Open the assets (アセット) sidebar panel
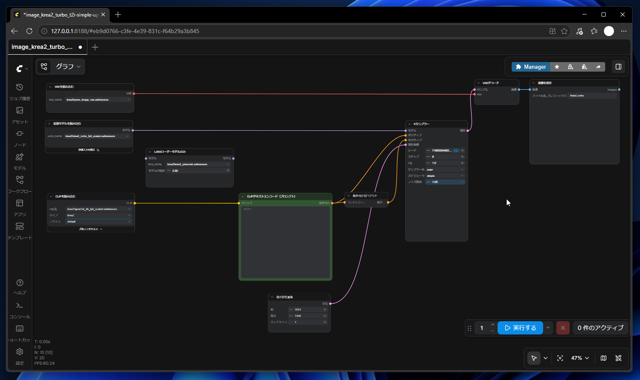 pos(20,115)
